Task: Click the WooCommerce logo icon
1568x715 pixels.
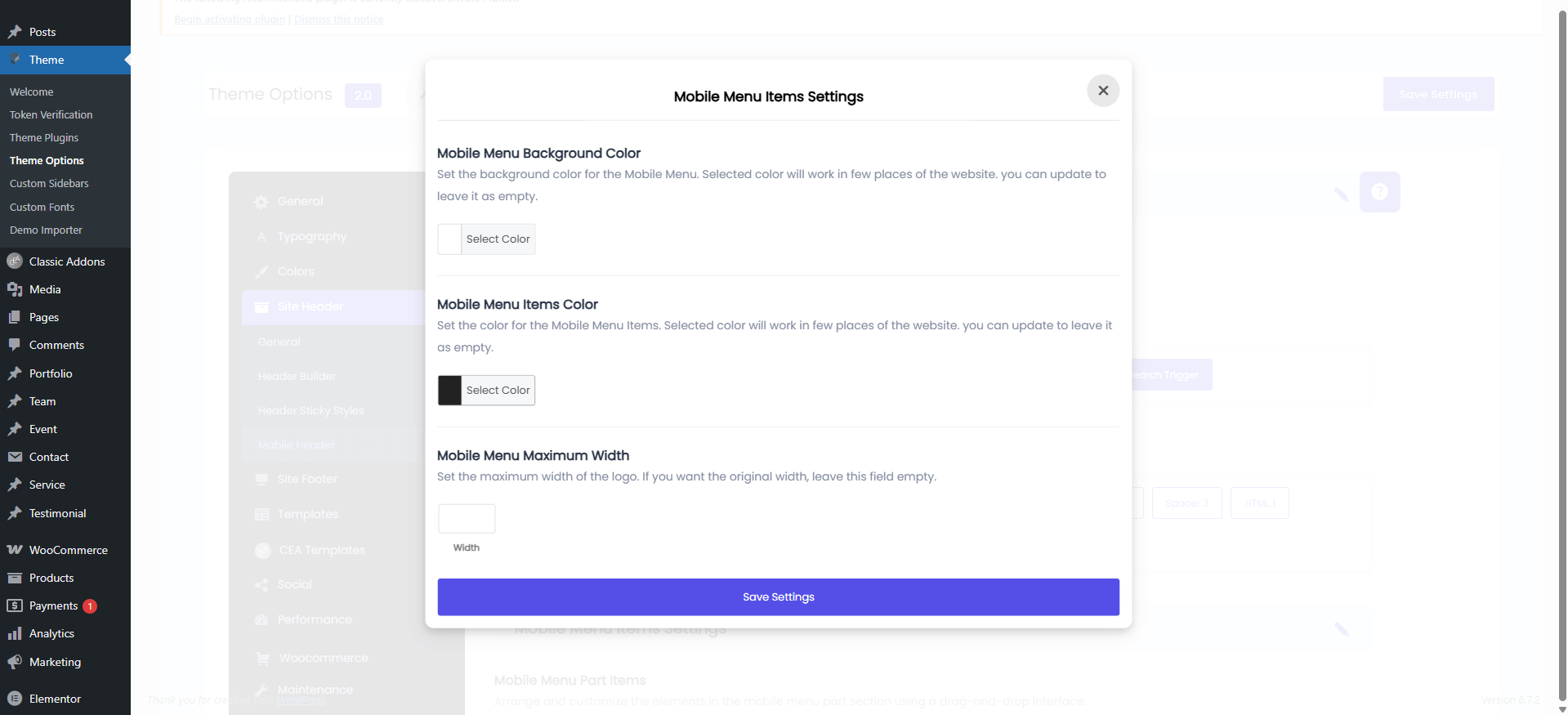Action: [15, 550]
